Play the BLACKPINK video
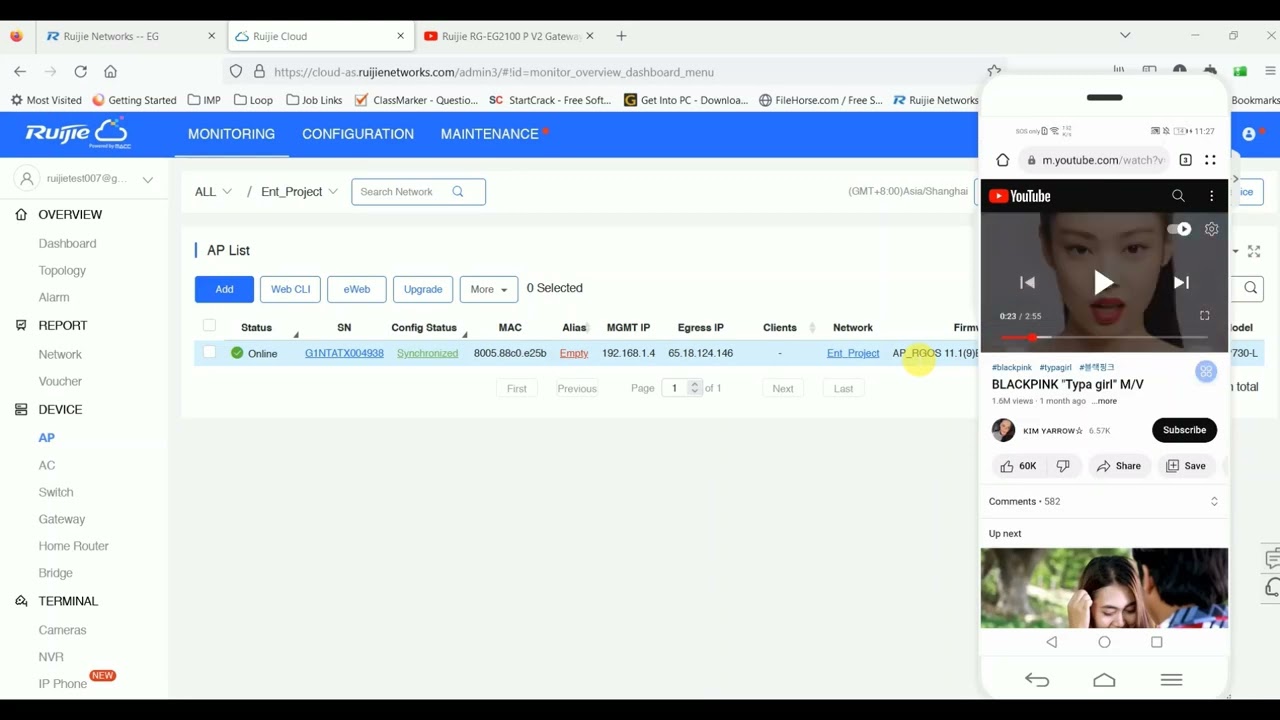This screenshot has height=720, width=1280. (1104, 283)
